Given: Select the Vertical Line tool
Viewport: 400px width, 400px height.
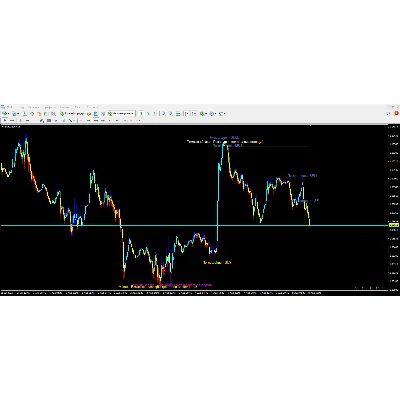Looking at the screenshot, I should point(20,120).
